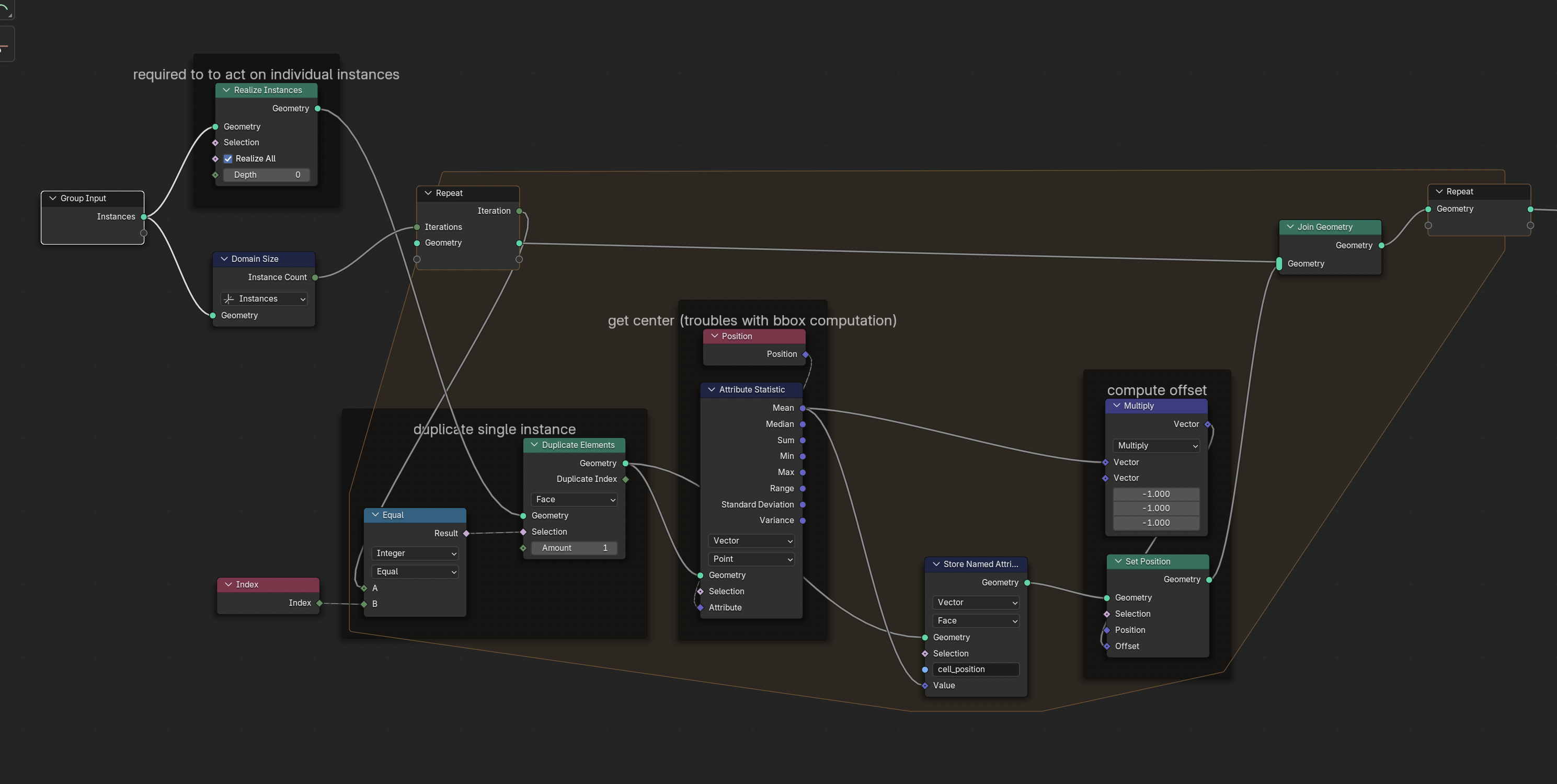Collapse the Join Geometry node
The image size is (1557, 784).
click(1290, 227)
